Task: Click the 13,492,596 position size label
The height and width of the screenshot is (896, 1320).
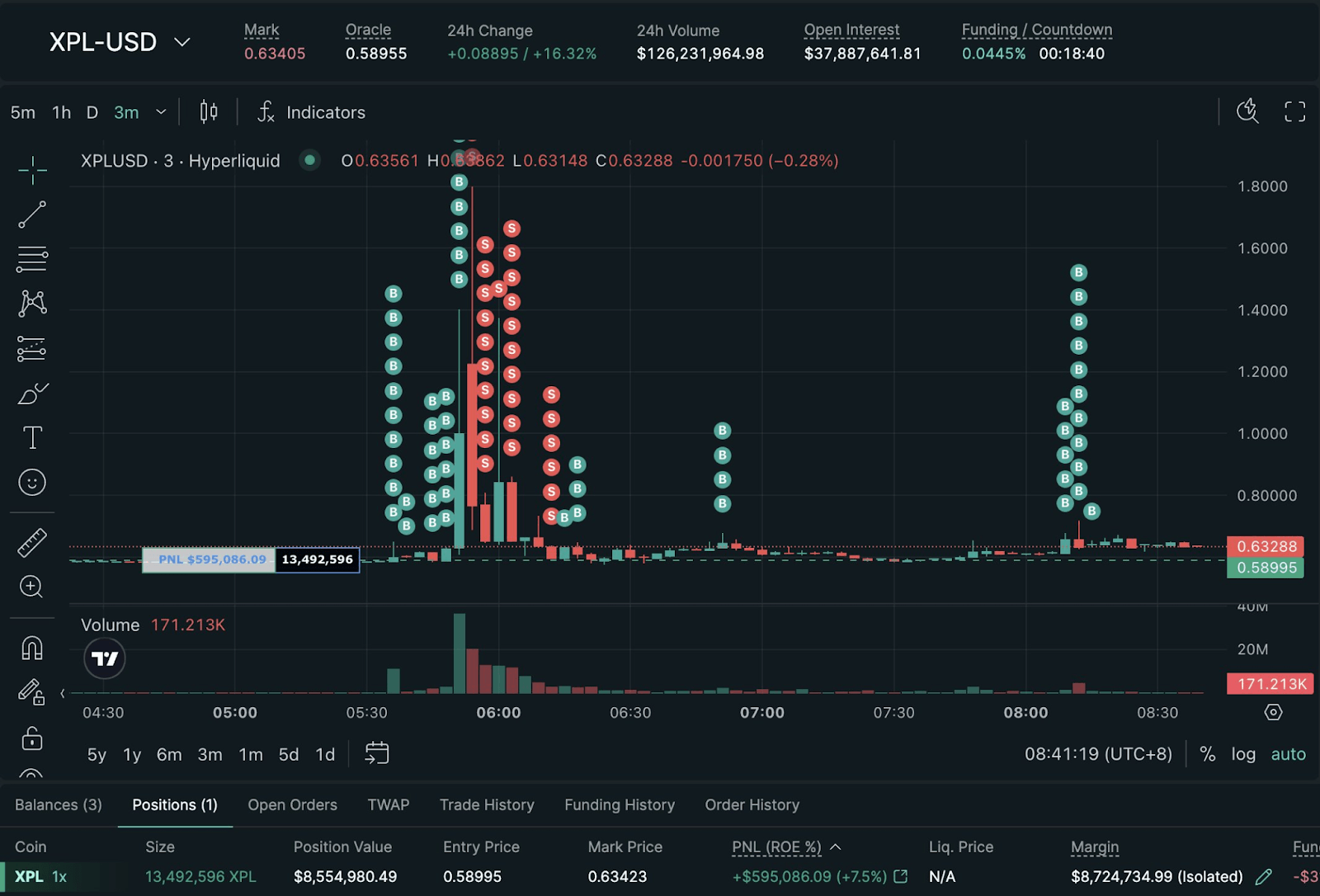Action: [318, 559]
